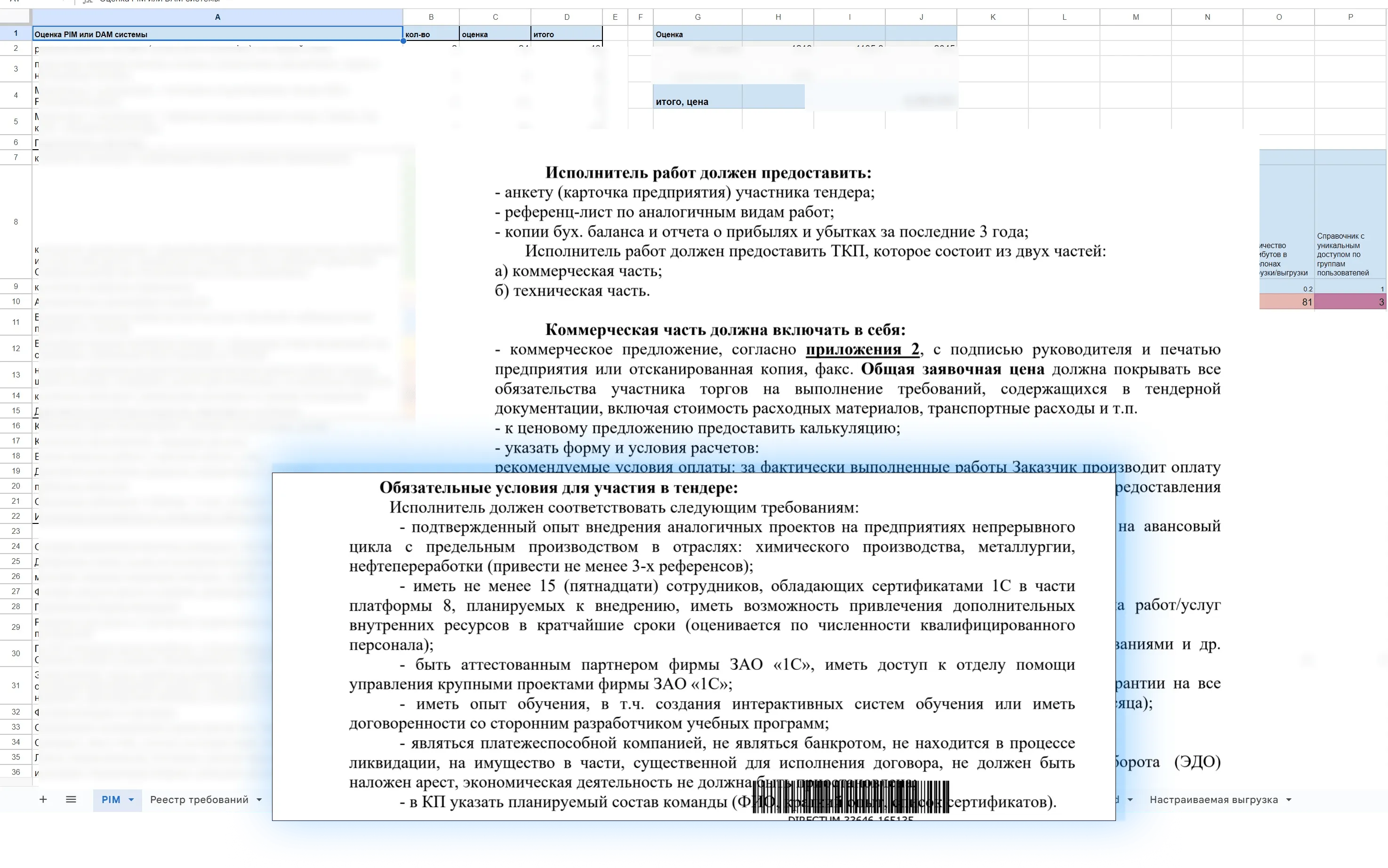The image size is (1388, 868).
Task: Click the line б) техническая часть
Action: [x=572, y=291]
